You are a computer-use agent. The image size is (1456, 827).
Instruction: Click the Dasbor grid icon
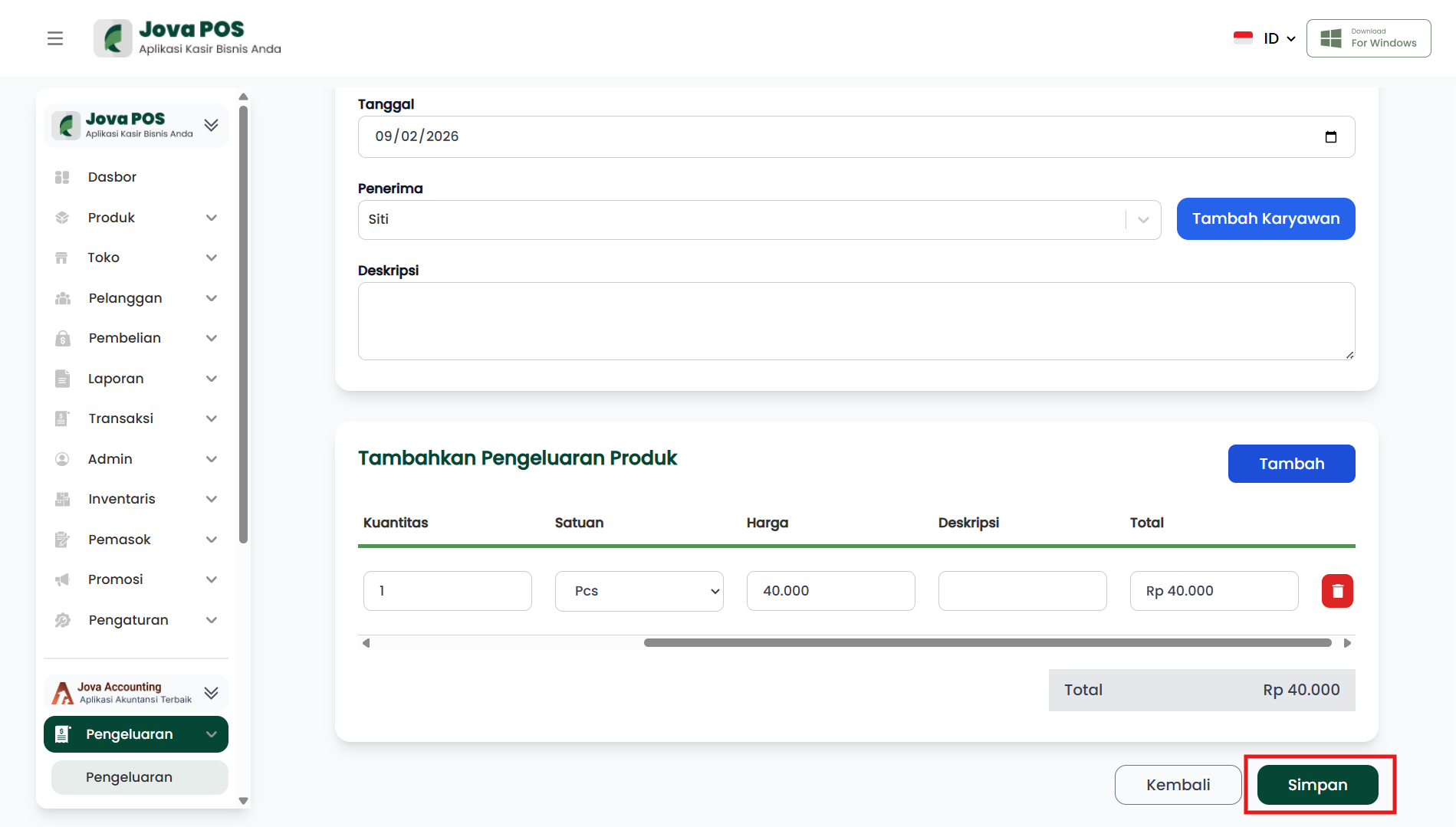pos(63,177)
